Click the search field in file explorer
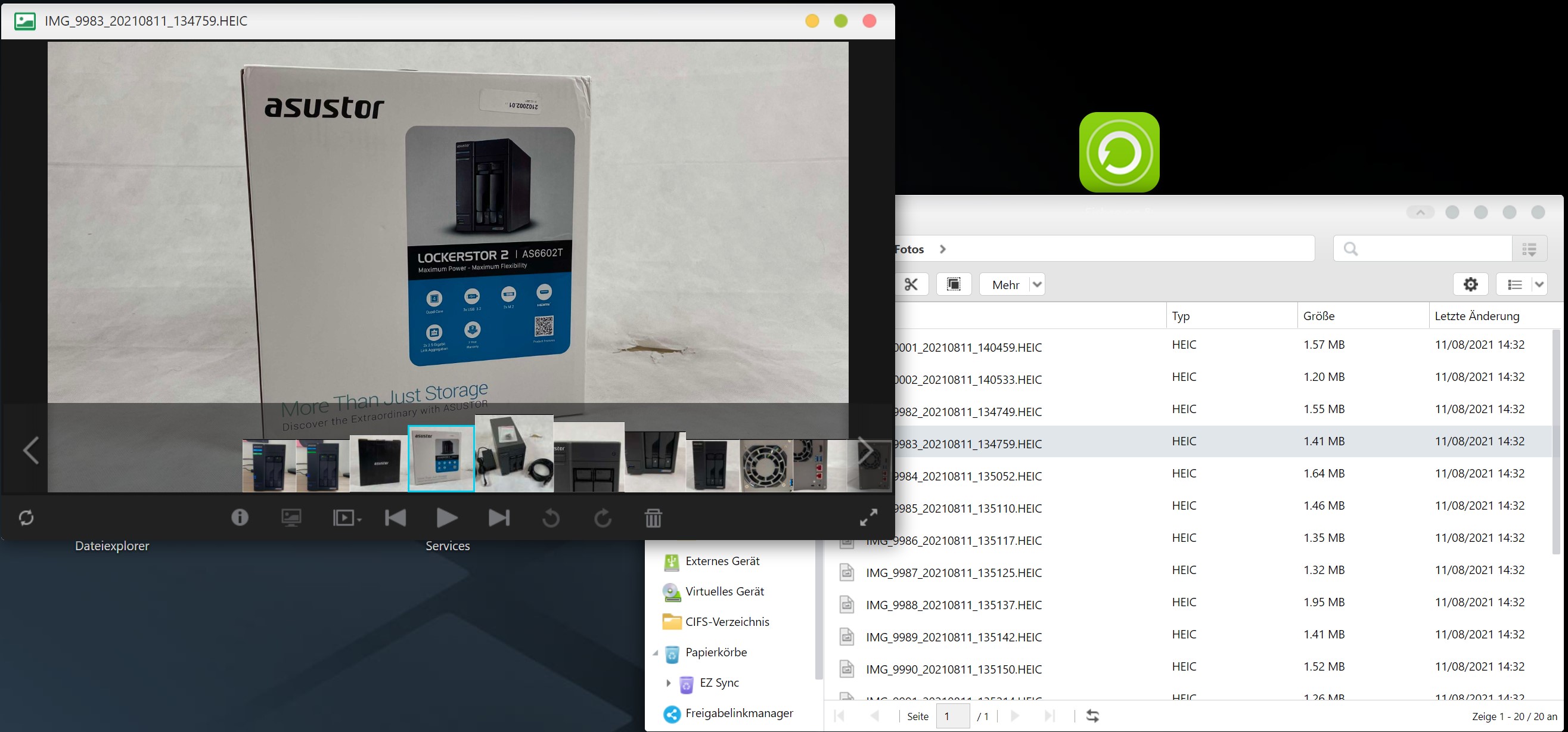 pos(1423,249)
